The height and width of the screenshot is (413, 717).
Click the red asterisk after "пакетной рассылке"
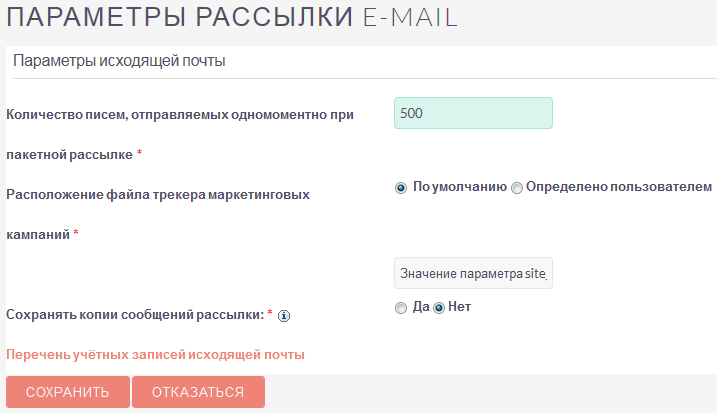[x=139, y=155]
